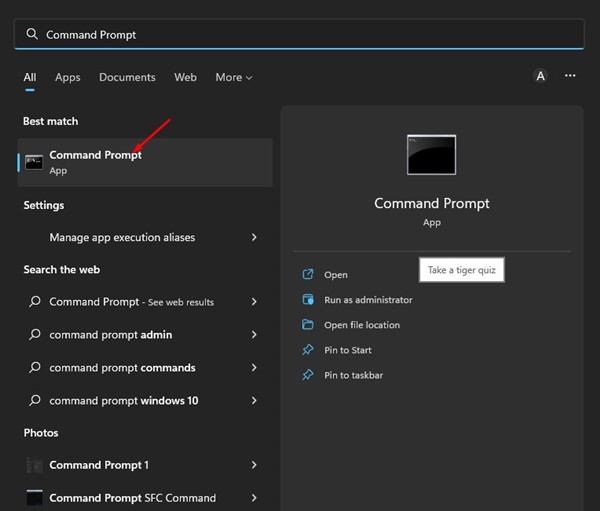The height and width of the screenshot is (511, 600).
Task: Click the Pin to Start pin icon
Action: point(308,350)
